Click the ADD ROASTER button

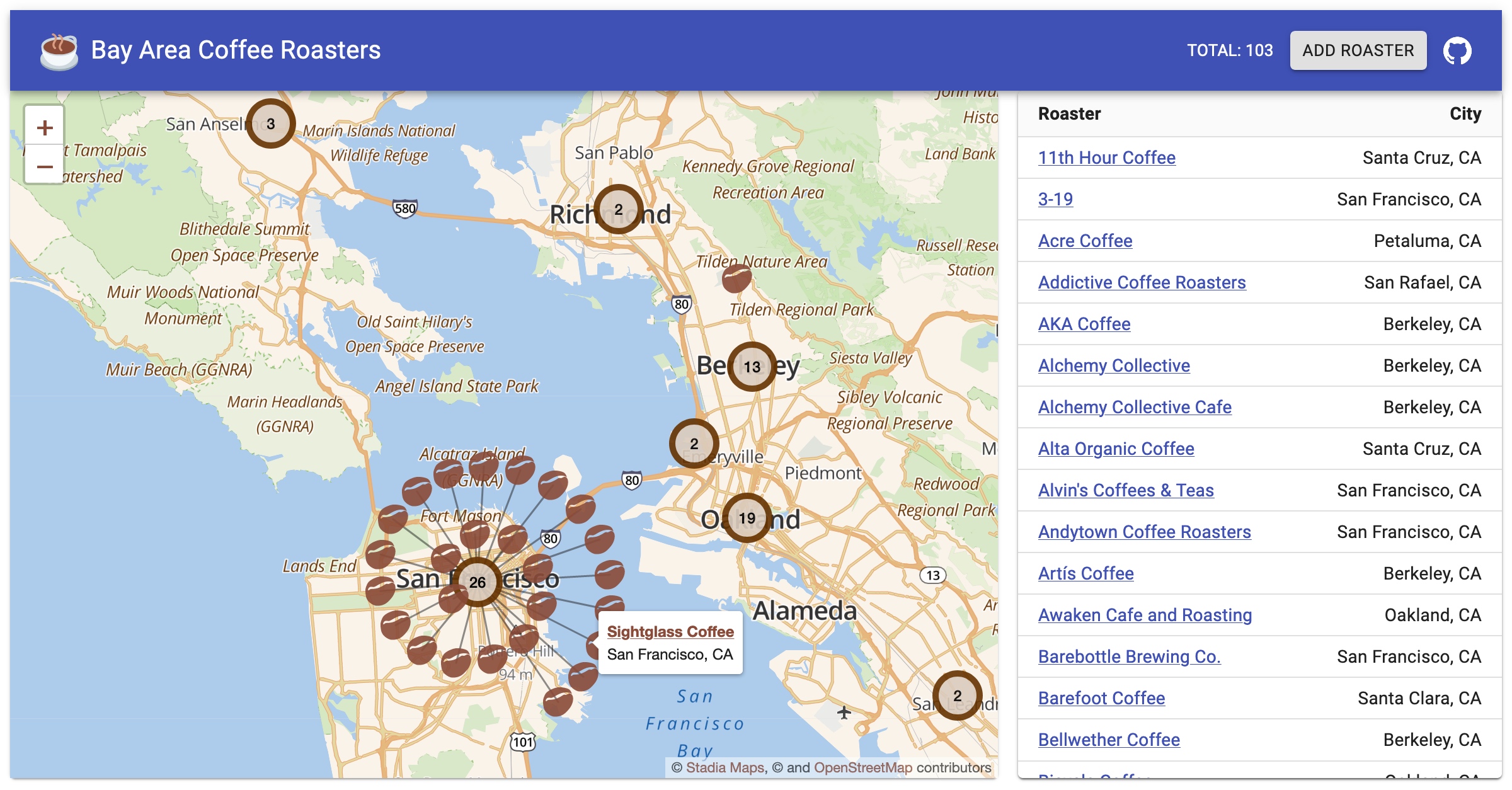pos(1358,50)
